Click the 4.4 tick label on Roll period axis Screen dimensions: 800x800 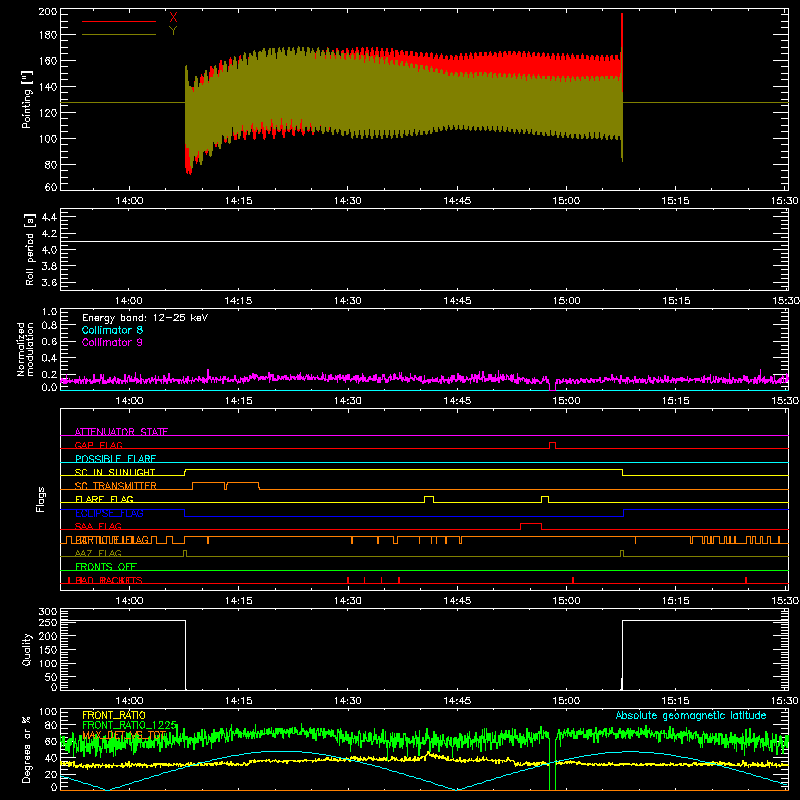49,217
